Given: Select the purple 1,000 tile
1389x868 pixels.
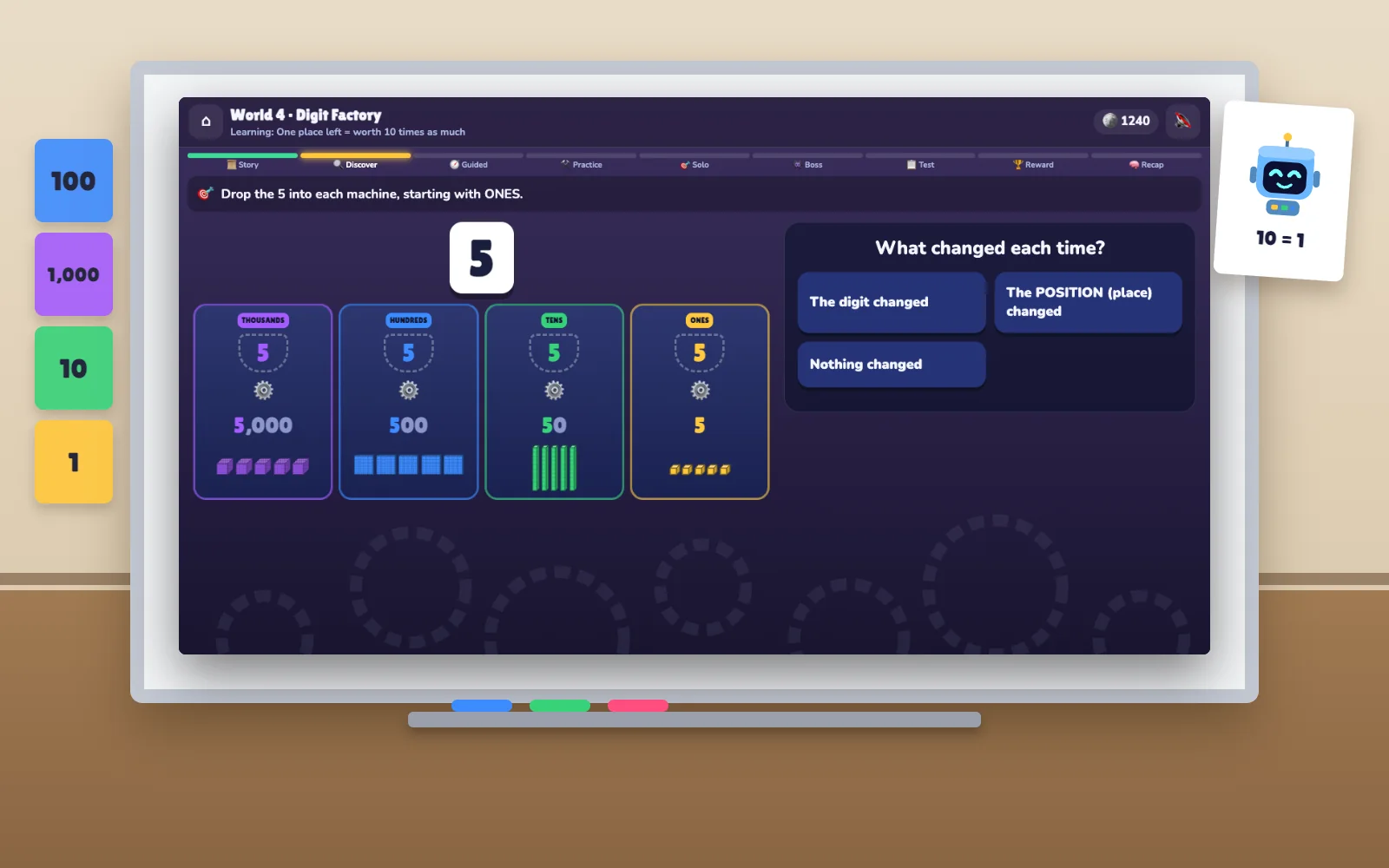Looking at the screenshot, I should point(74,274).
